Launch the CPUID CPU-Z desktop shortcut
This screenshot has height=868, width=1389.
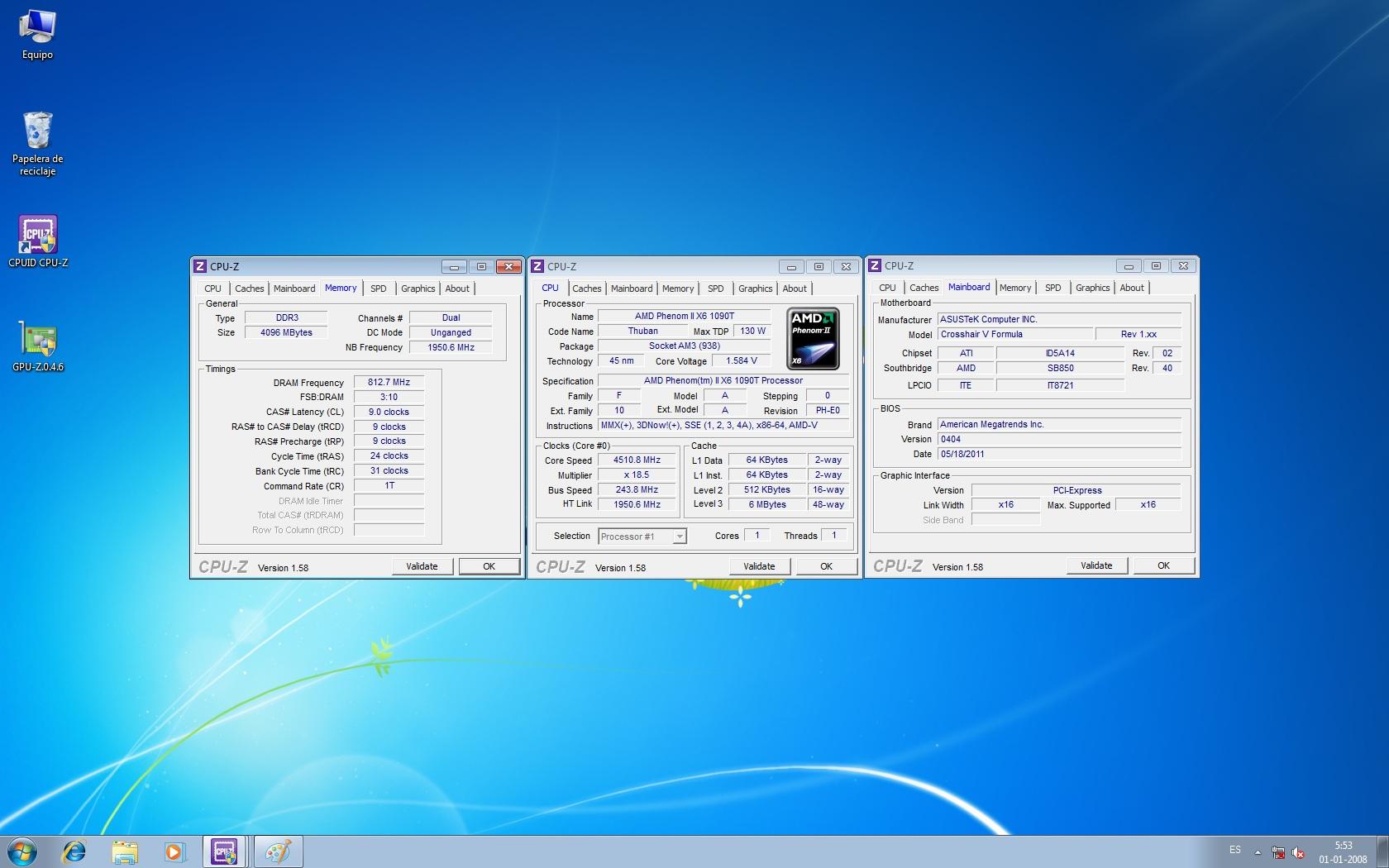coord(38,241)
